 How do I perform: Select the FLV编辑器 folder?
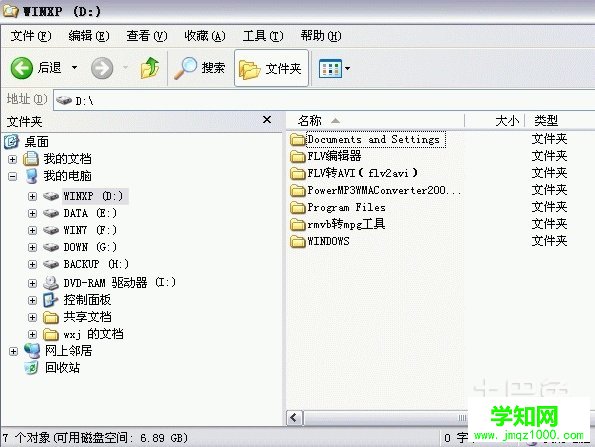[x=334, y=156]
